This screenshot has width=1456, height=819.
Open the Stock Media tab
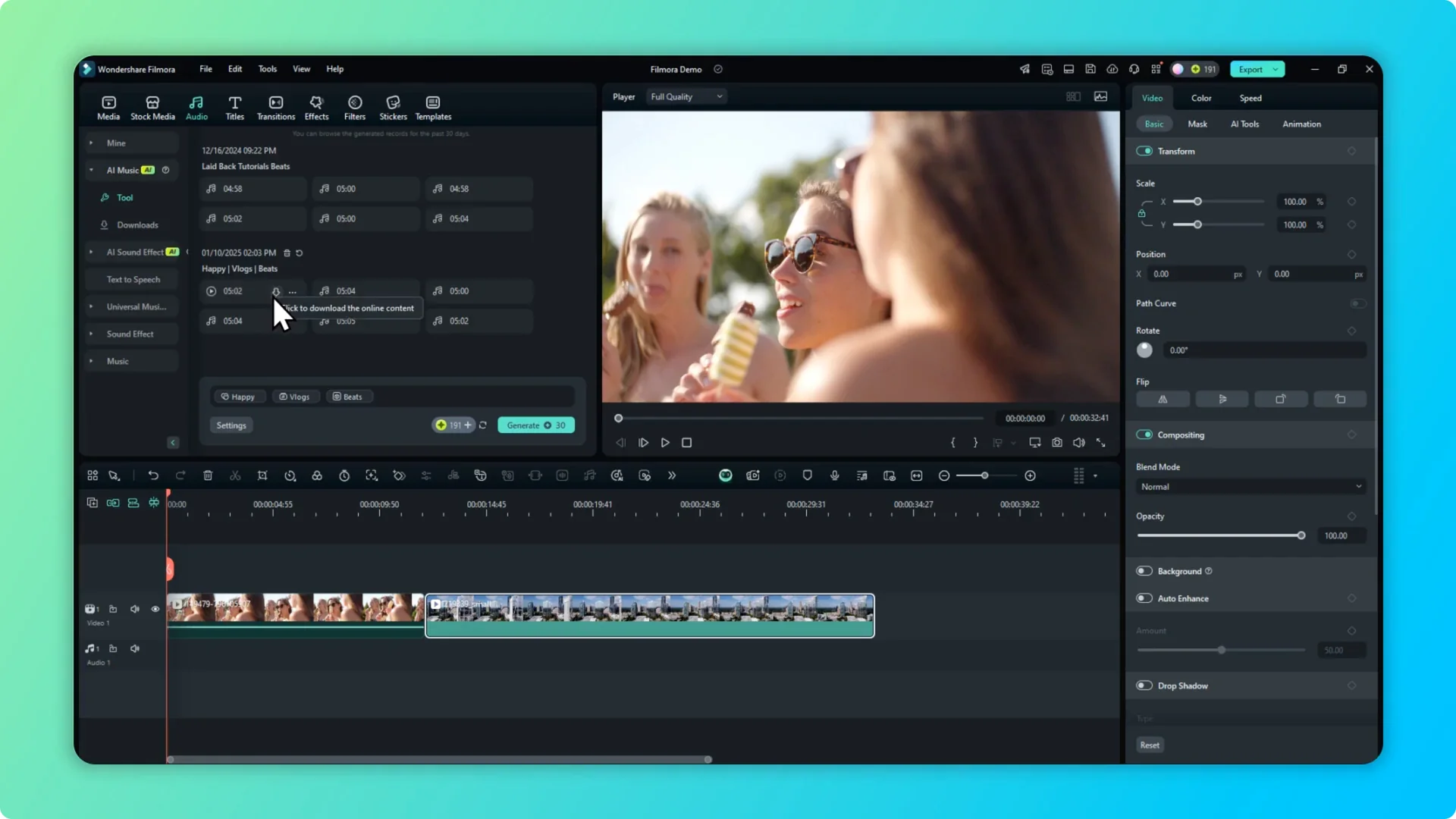[152, 108]
